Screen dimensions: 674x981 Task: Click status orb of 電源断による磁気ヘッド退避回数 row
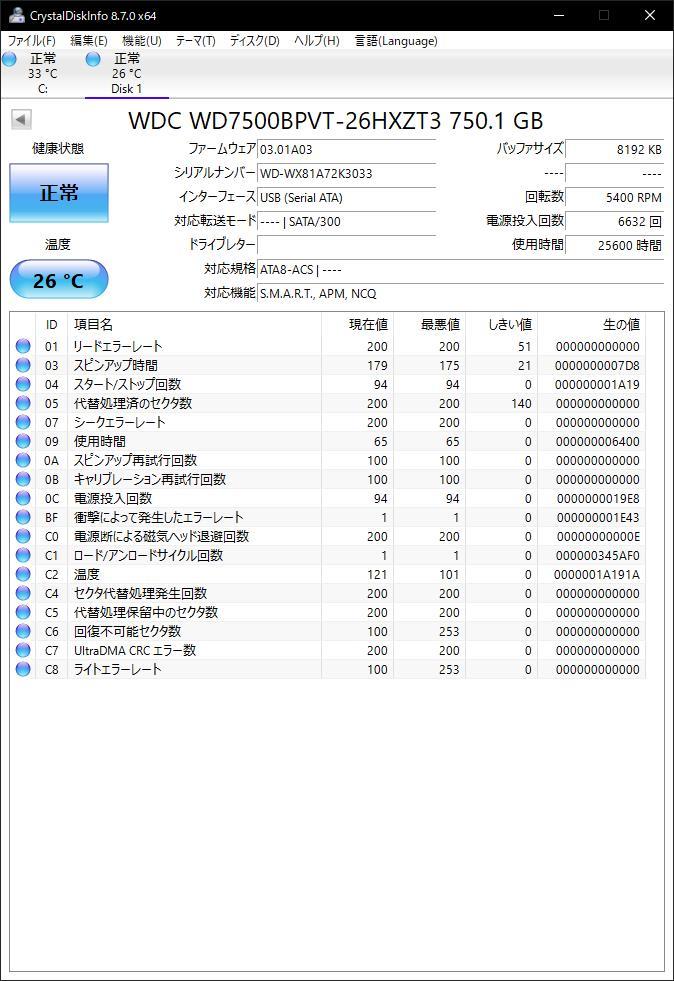click(23, 536)
